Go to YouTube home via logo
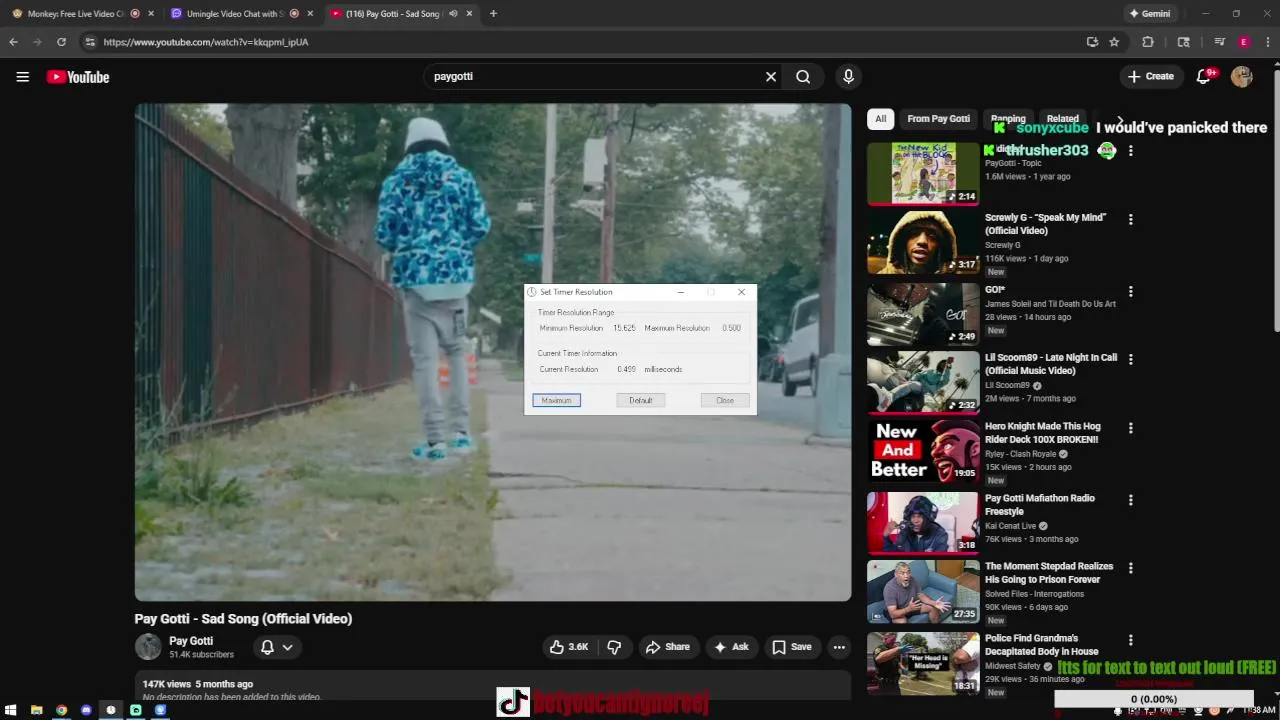The width and height of the screenshot is (1280, 720). tap(78, 77)
